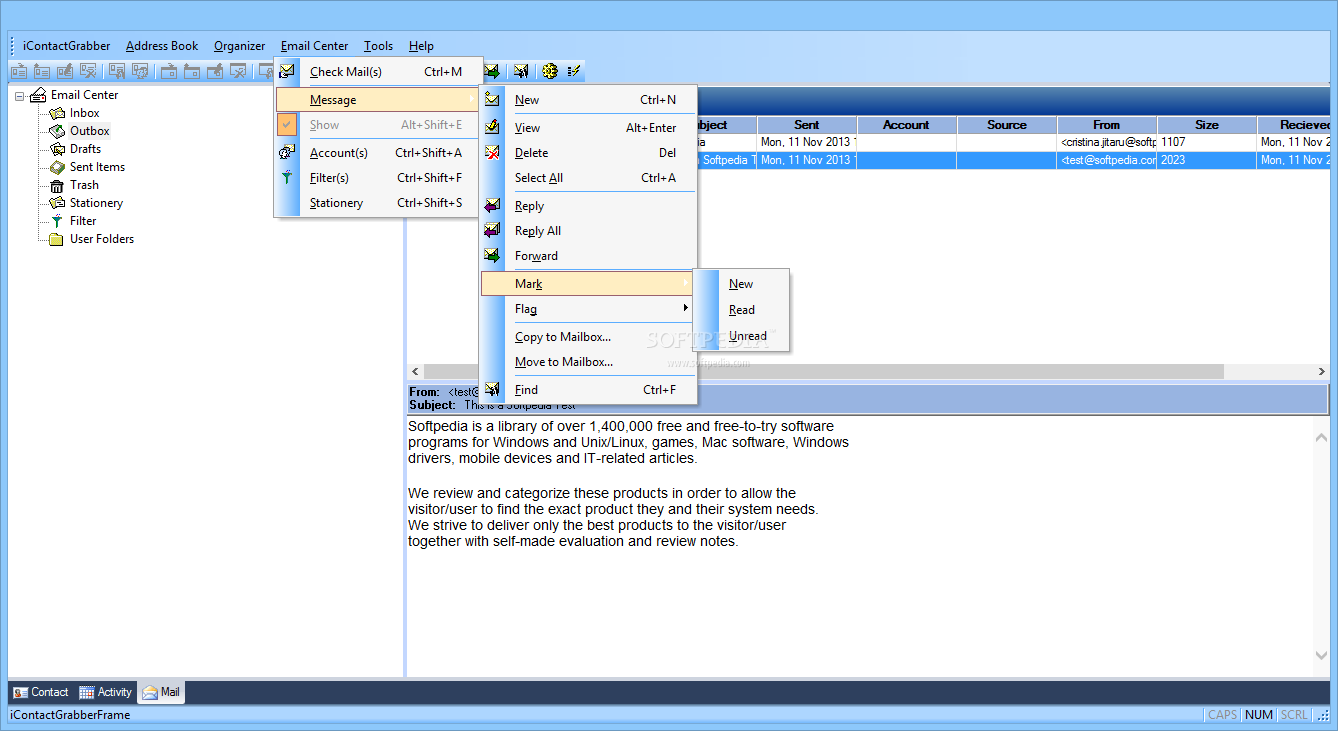Choose Forward in the Message submenu
The image size is (1338, 731).
click(588, 256)
